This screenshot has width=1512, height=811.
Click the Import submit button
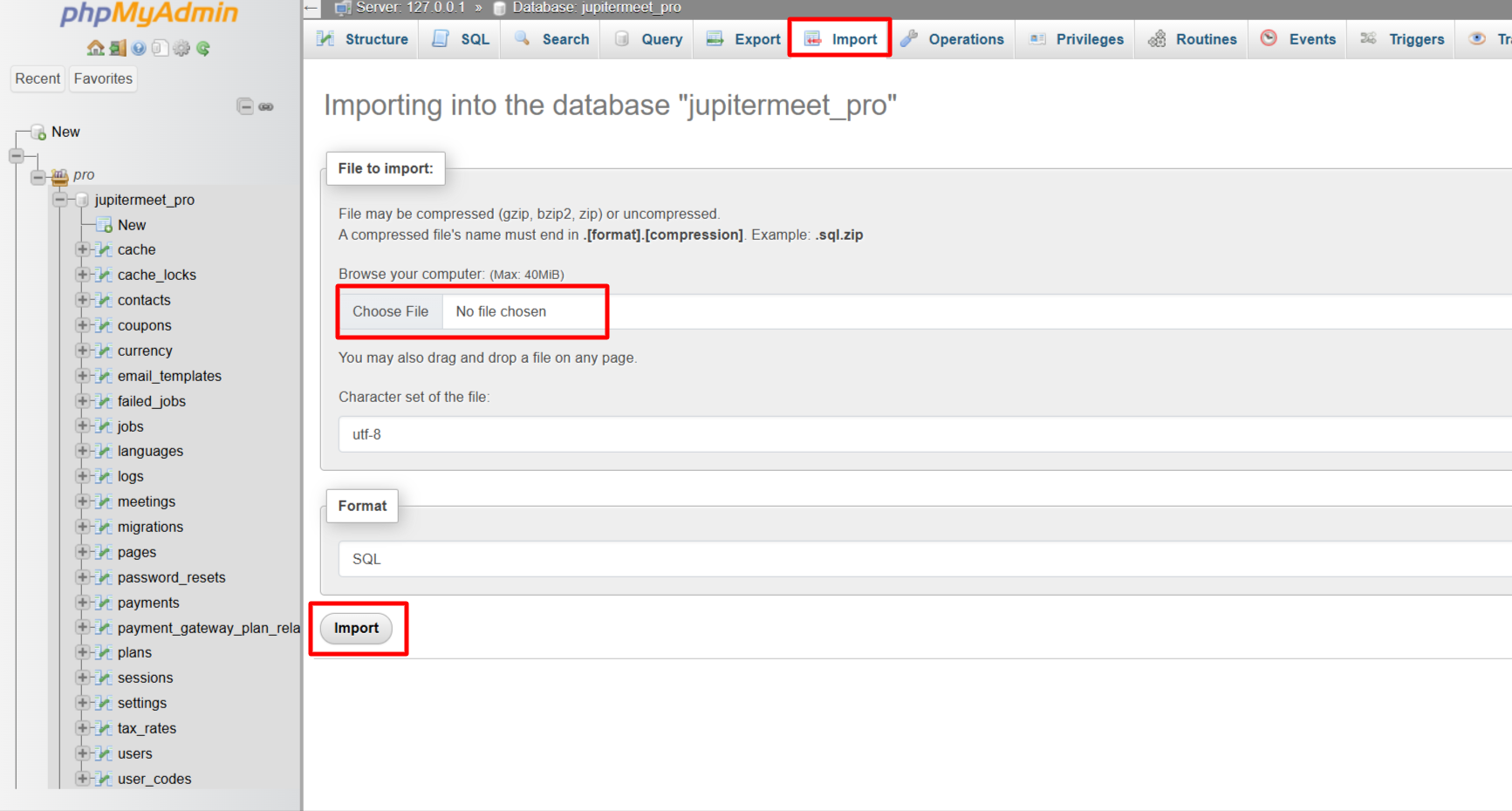356,628
